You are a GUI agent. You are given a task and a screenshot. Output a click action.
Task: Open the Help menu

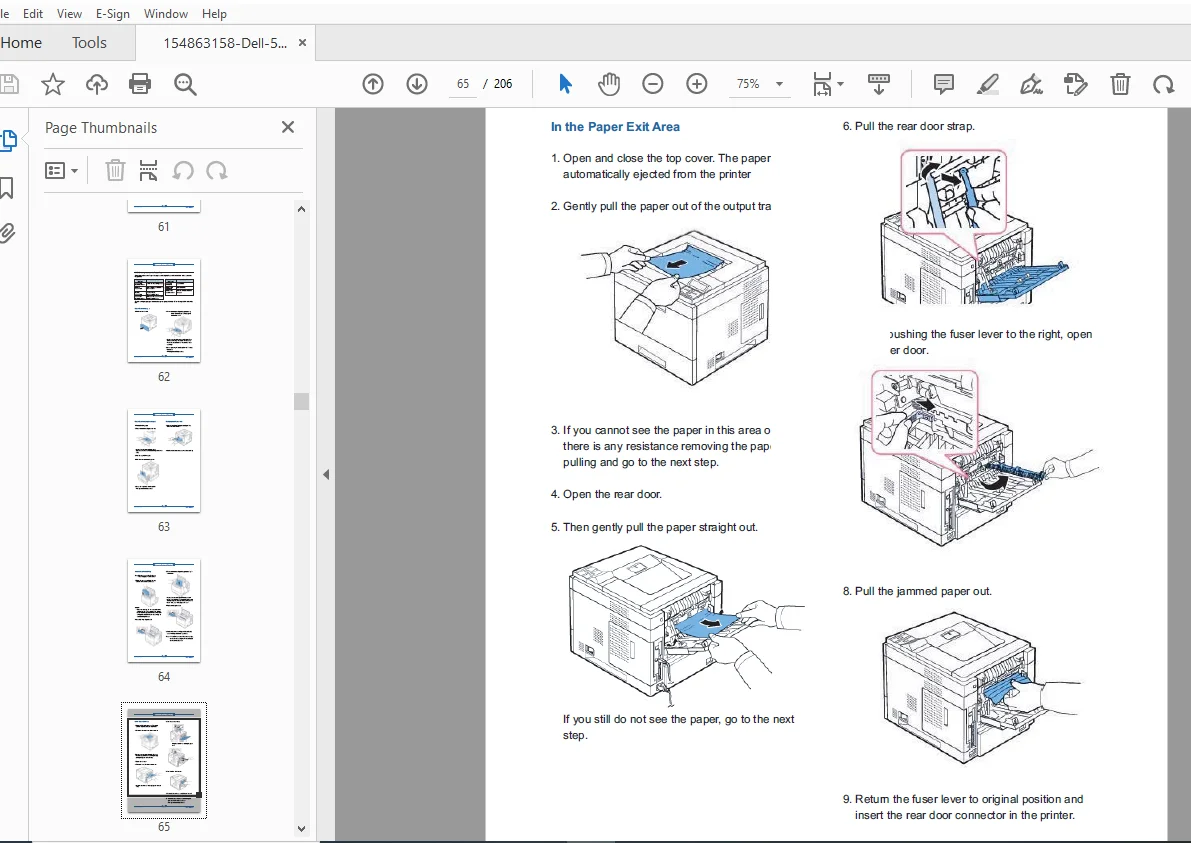coord(214,14)
